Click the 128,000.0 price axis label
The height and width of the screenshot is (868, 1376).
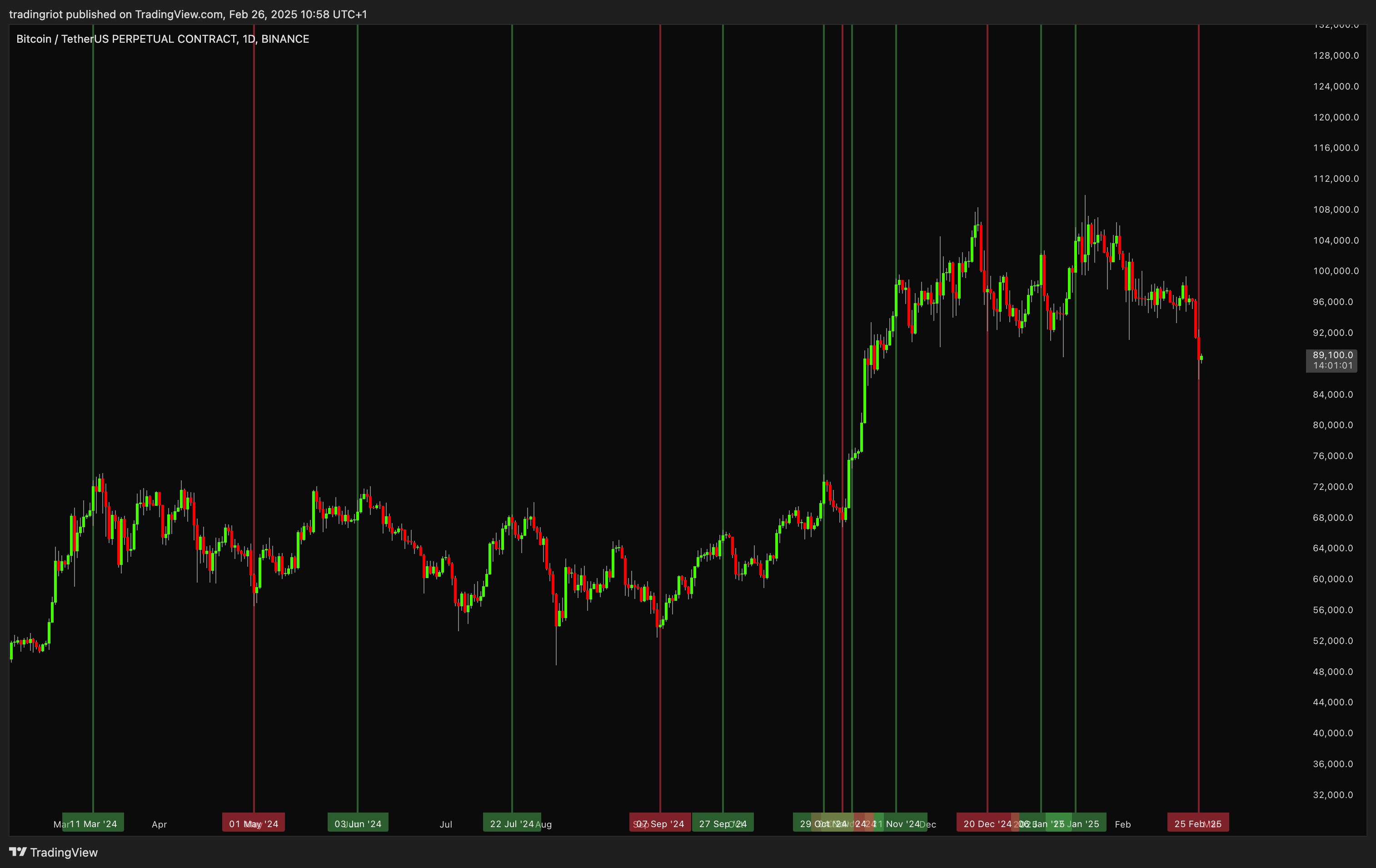pos(1336,55)
